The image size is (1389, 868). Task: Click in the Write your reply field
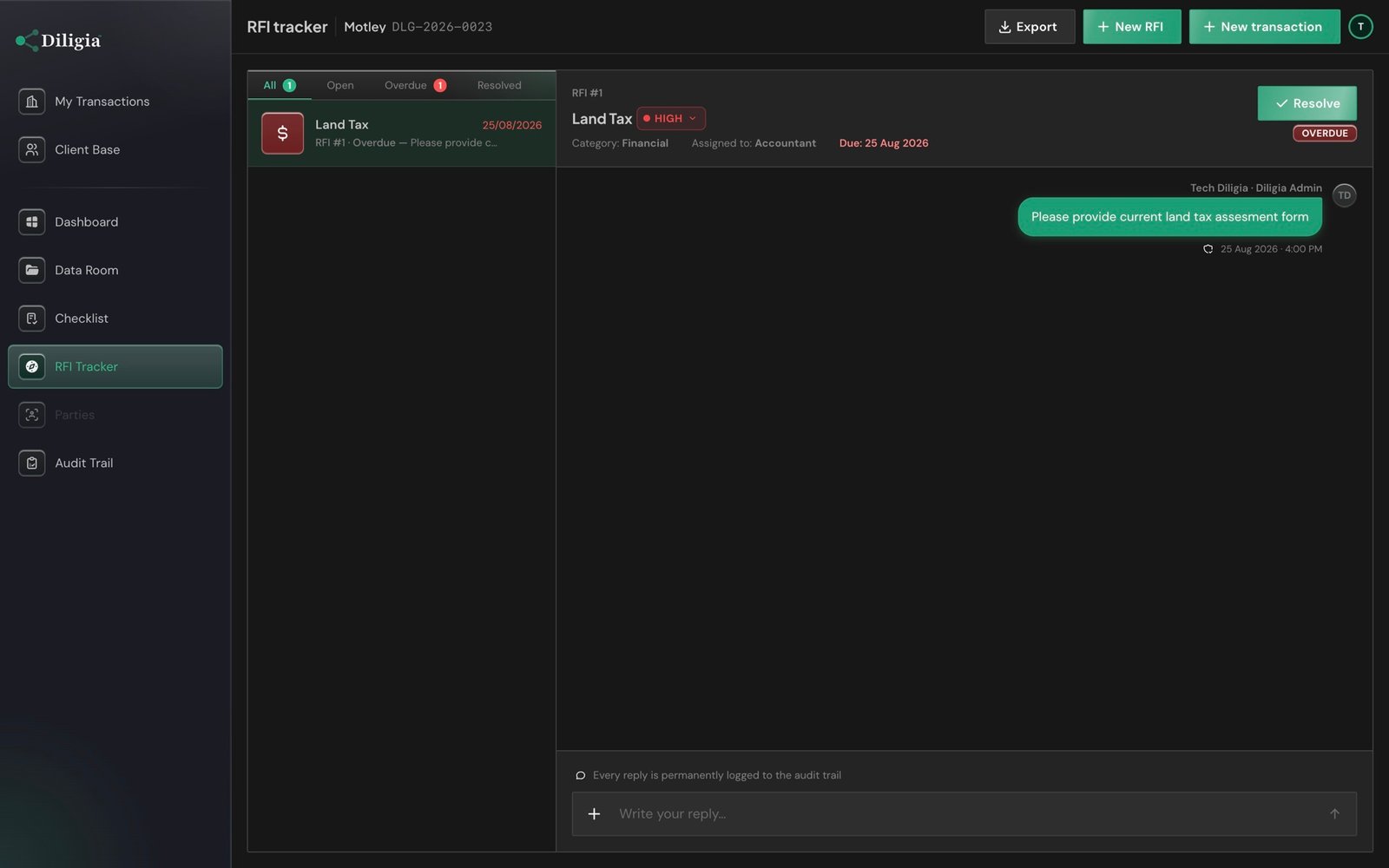964,813
